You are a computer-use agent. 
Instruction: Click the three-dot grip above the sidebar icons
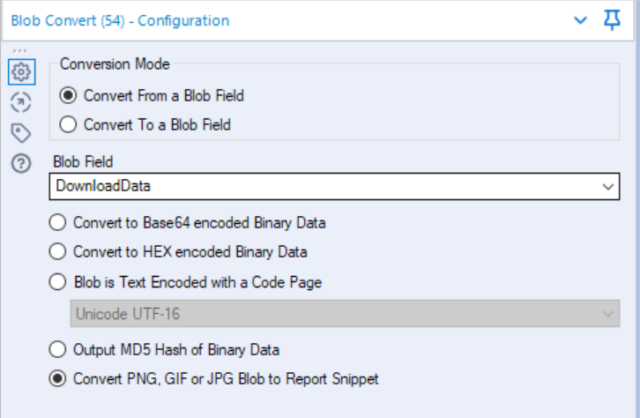[20, 51]
